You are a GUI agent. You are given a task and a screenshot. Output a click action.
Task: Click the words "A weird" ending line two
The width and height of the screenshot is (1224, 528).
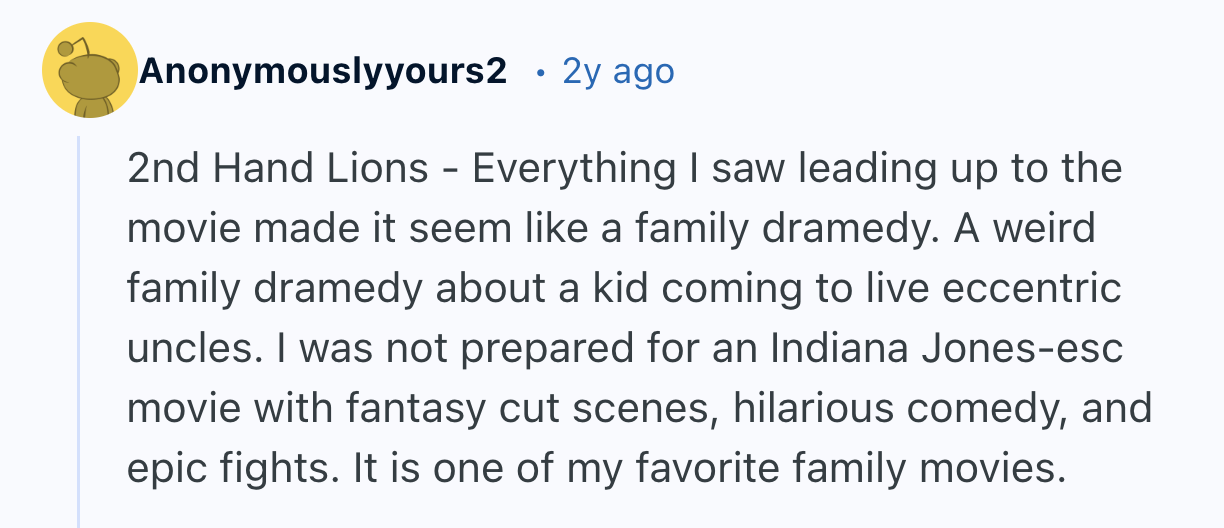click(1025, 228)
